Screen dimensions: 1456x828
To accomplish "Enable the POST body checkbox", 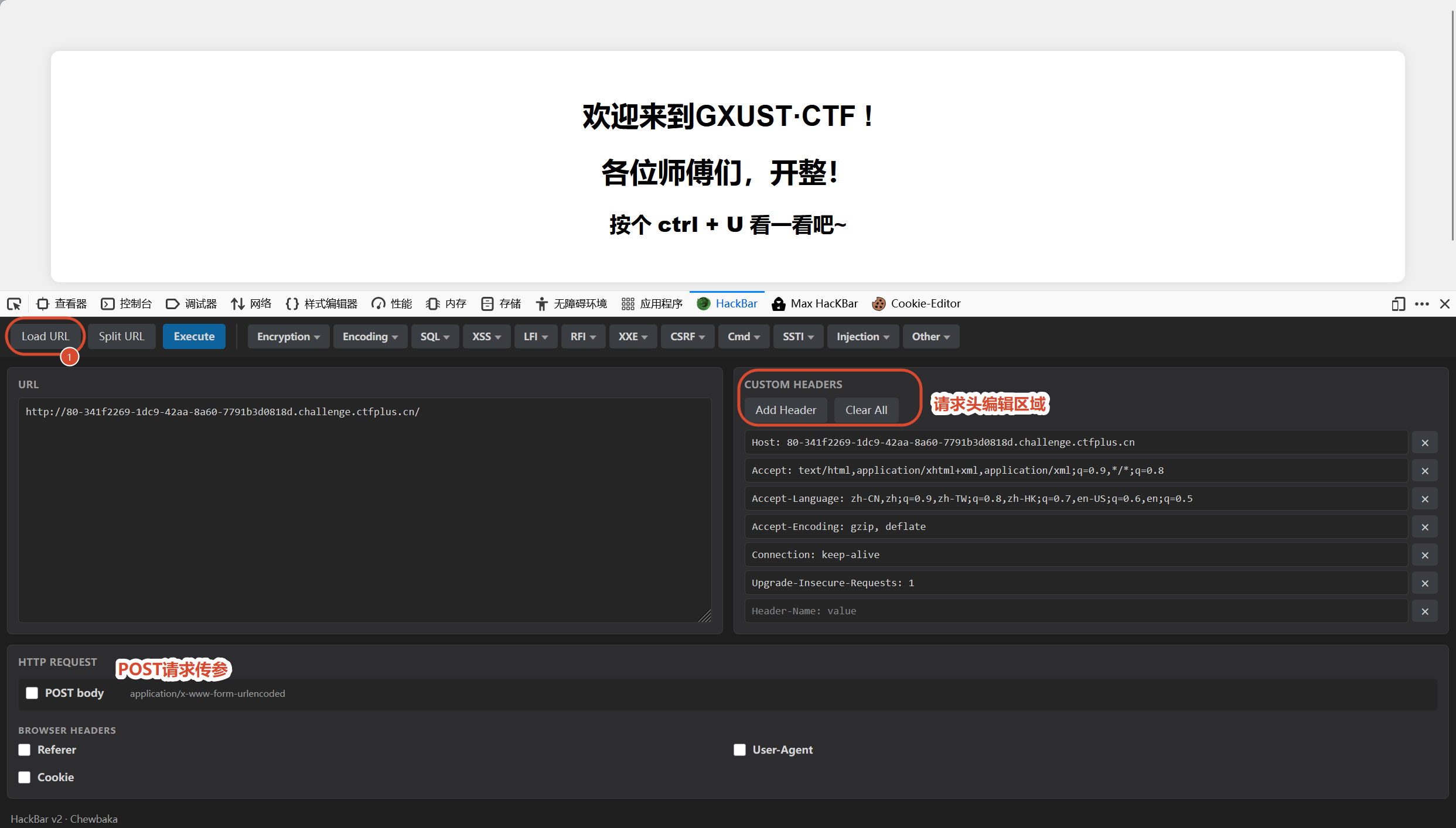I will [x=32, y=693].
